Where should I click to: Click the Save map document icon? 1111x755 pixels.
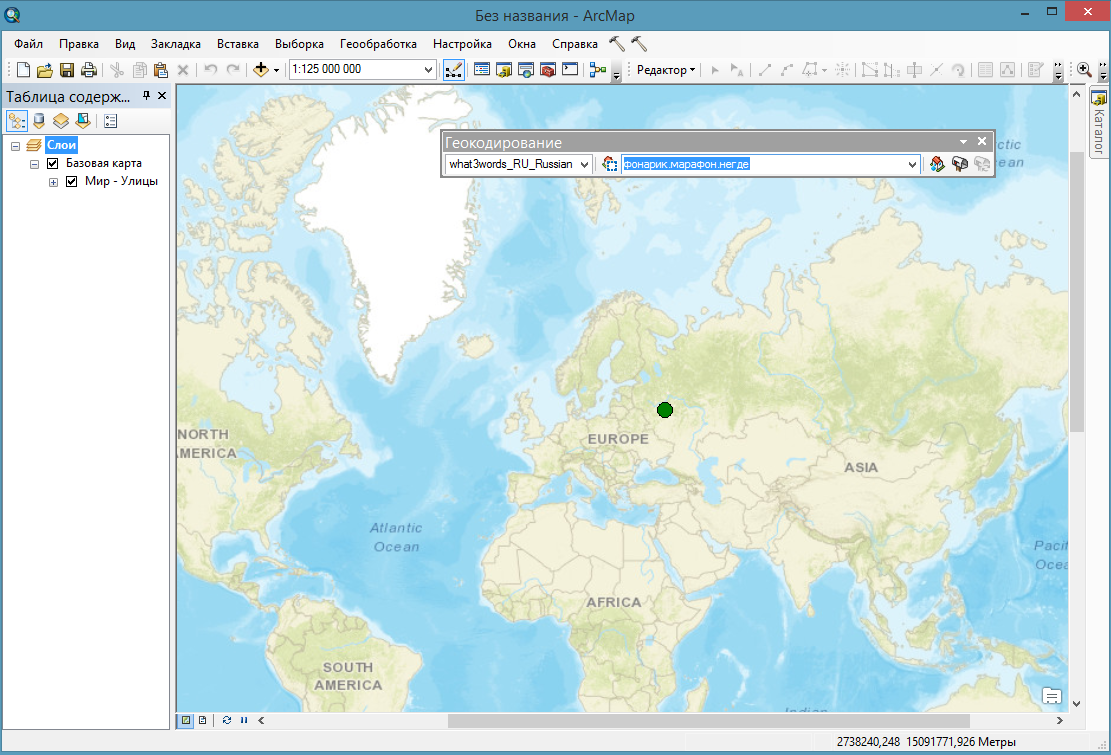67,70
